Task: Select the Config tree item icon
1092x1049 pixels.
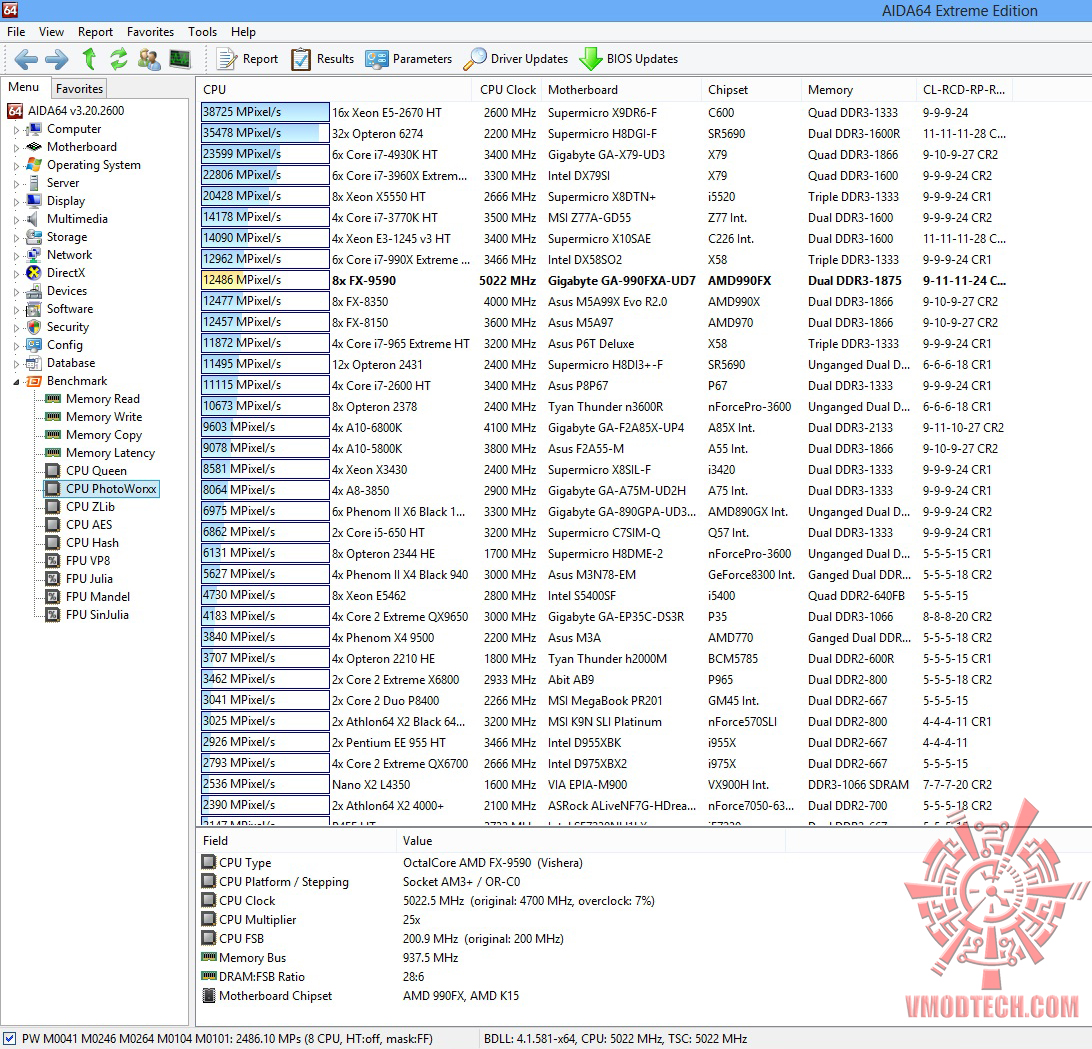Action: (33, 345)
